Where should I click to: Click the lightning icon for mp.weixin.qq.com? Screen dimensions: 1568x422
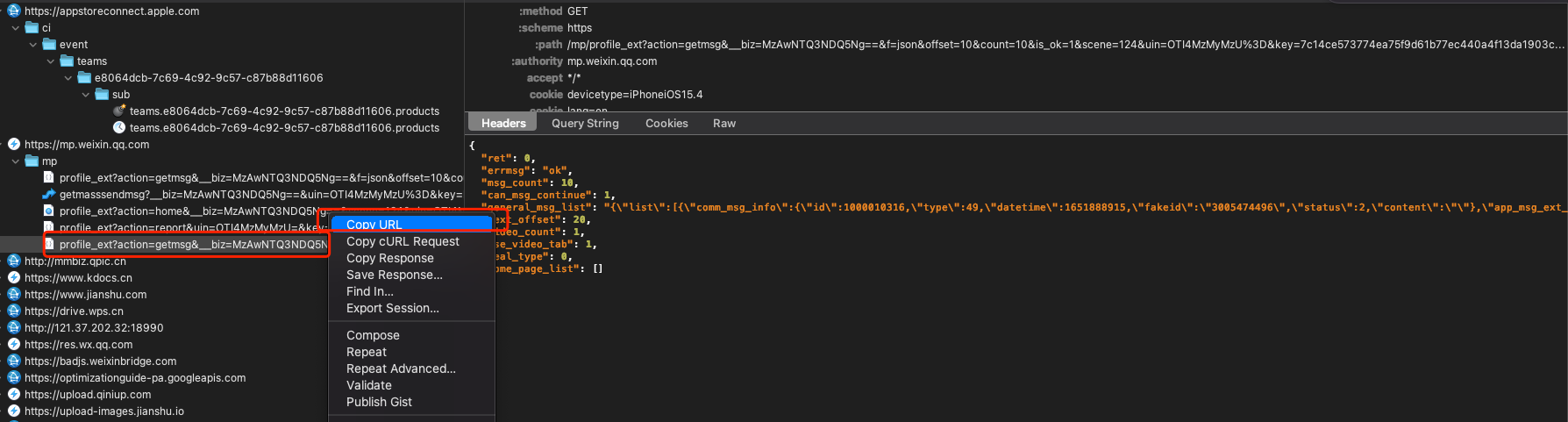[x=14, y=144]
